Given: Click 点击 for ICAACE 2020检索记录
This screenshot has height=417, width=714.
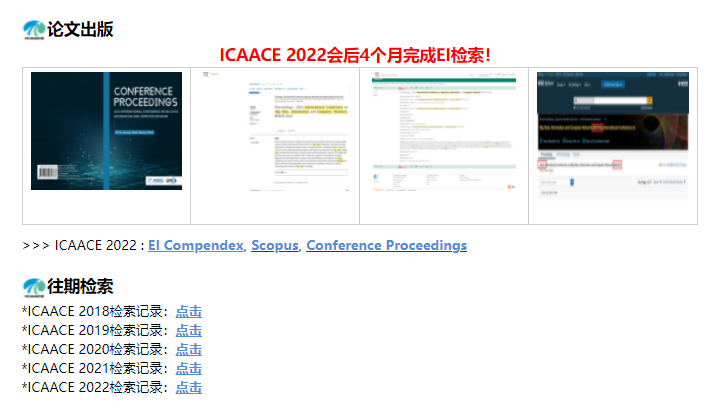Looking at the screenshot, I should coord(189,350).
